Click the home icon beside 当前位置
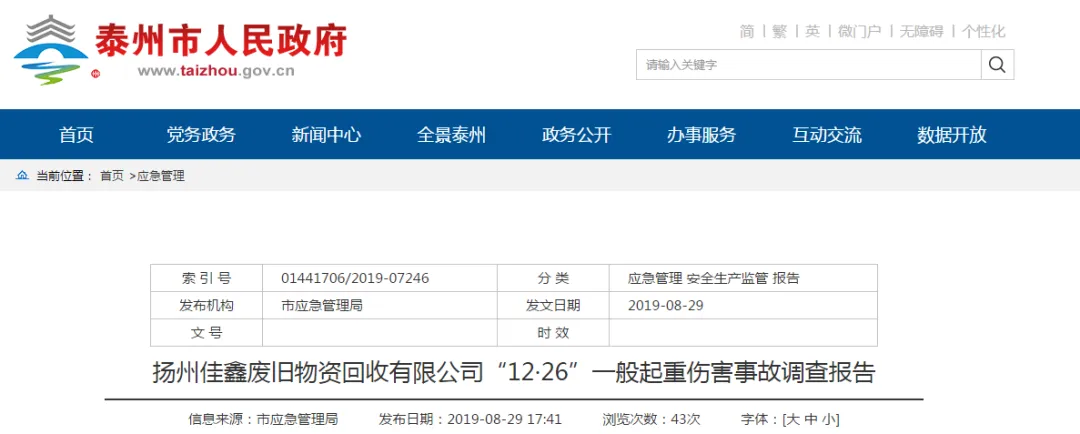 click(22, 176)
